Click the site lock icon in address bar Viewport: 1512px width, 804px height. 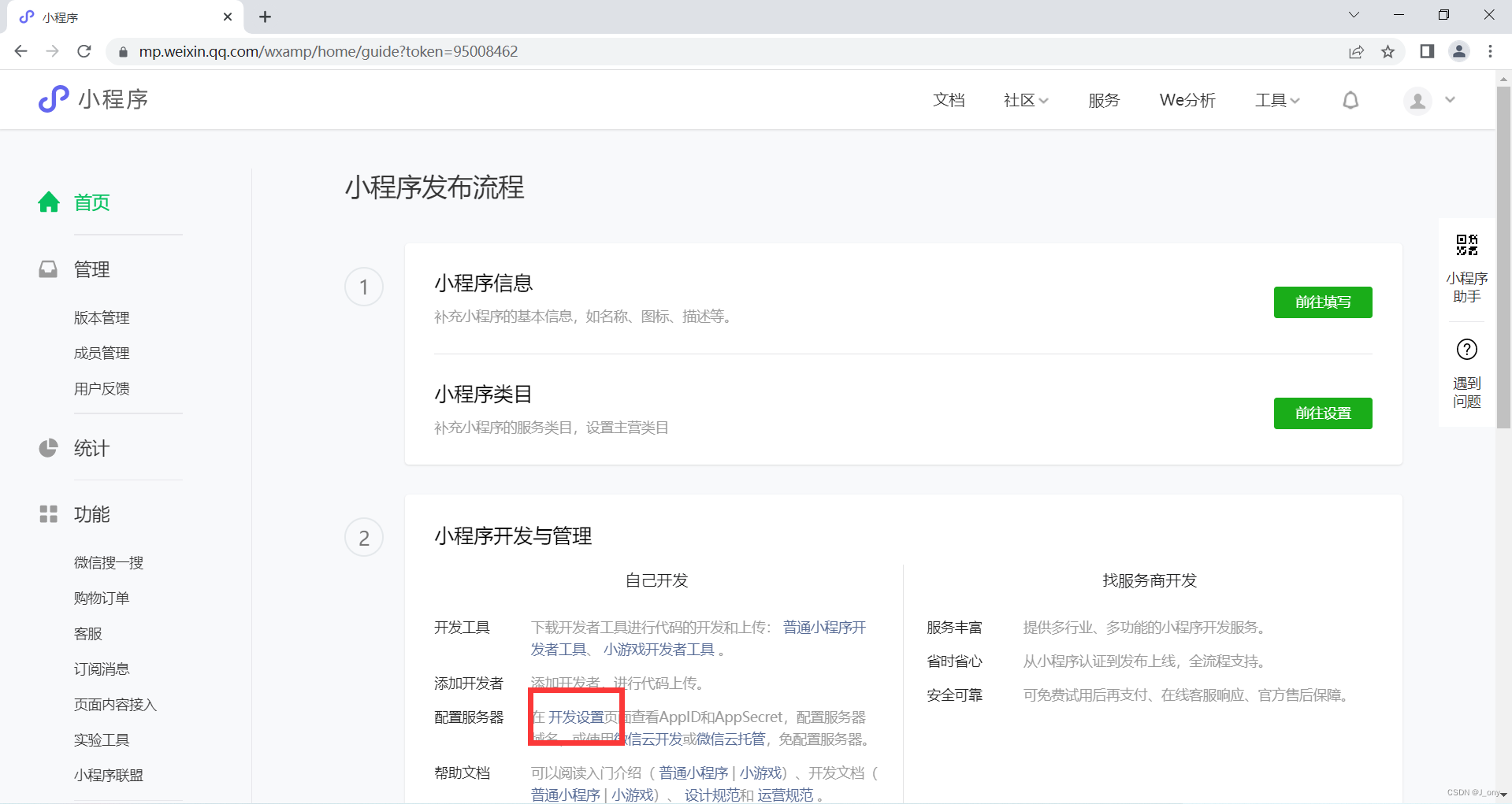[x=122, y=52]
